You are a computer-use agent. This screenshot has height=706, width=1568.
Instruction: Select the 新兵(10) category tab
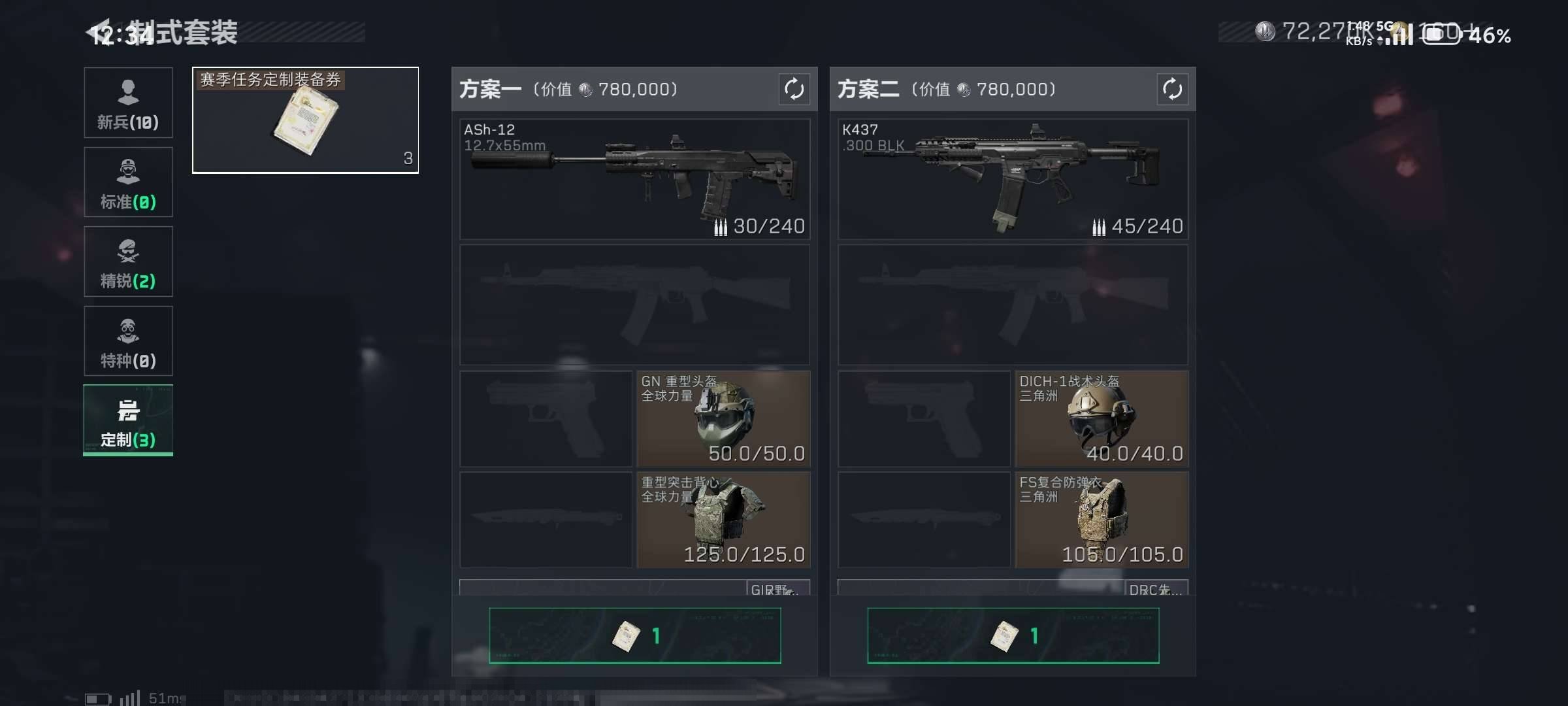coord(128,103)
